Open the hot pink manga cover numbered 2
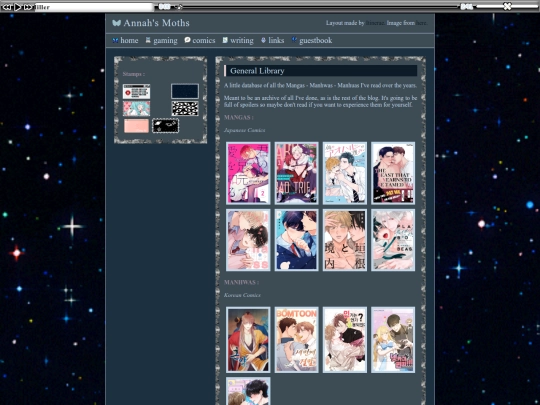540x405 pixels. point(248,173)
